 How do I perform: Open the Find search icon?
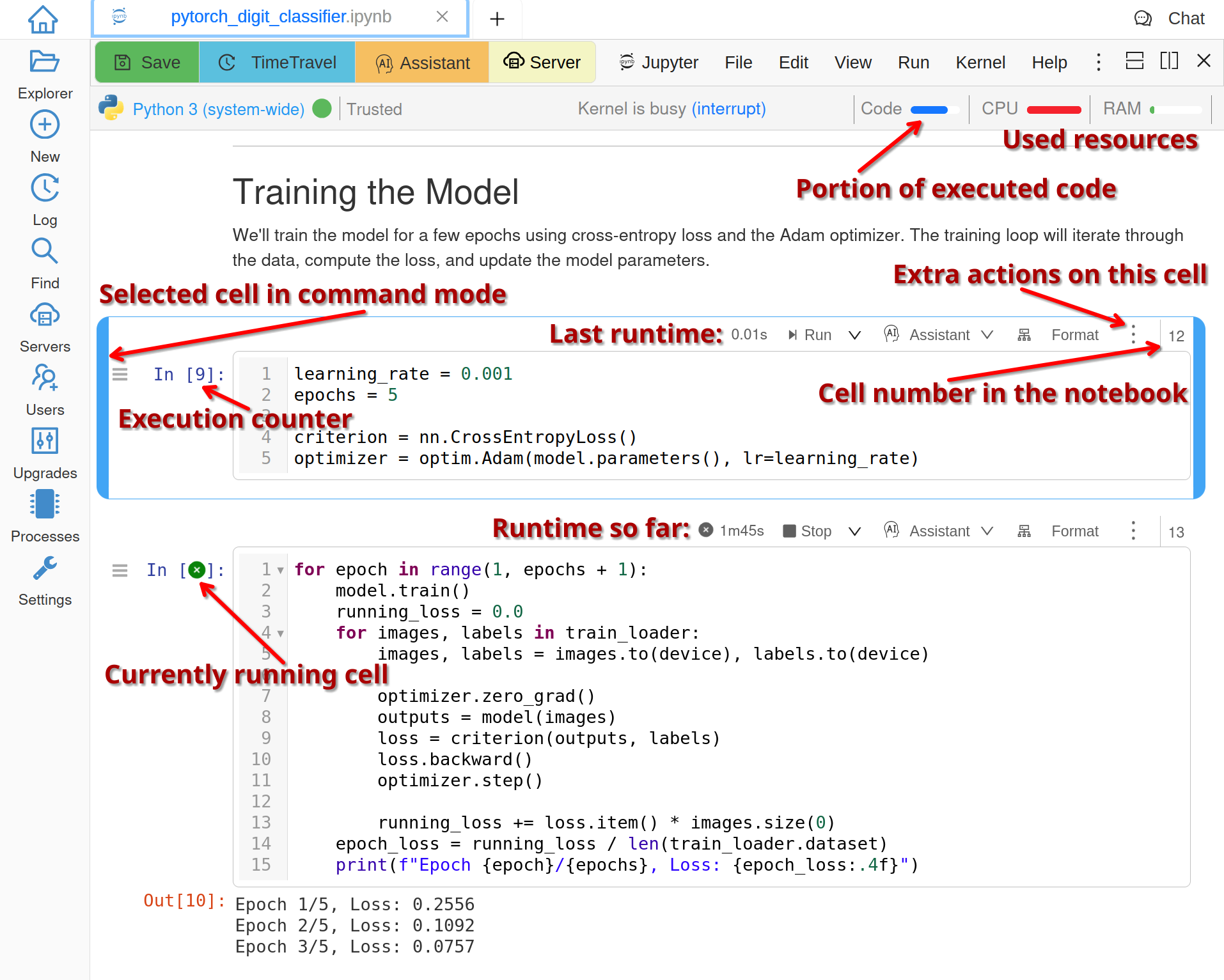(44, 252)
